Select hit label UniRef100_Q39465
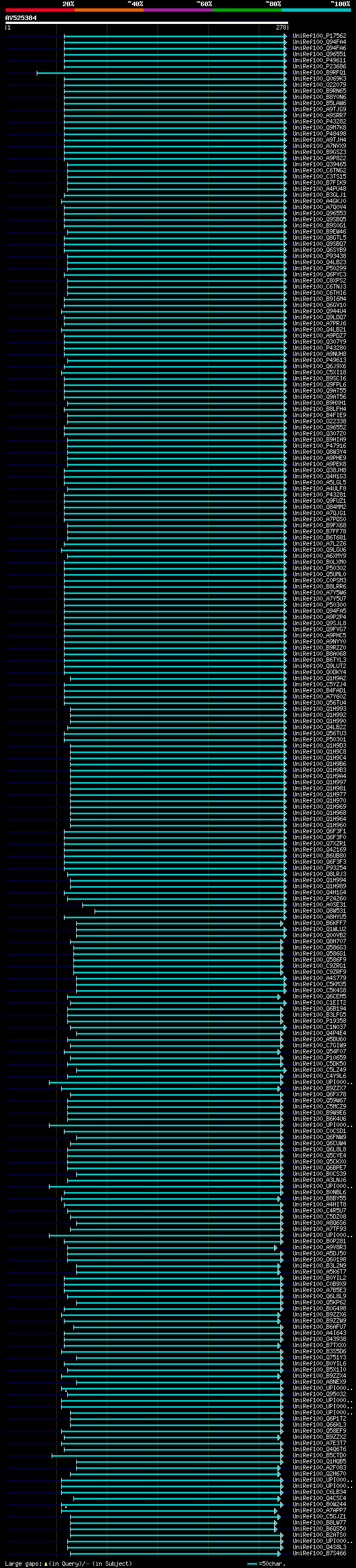 [319, 164]
